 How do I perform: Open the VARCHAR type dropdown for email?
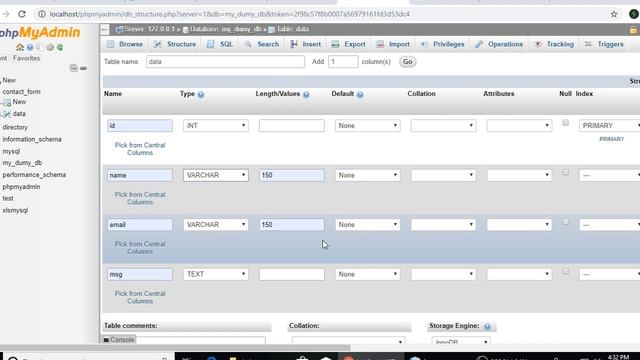(x=216, y=224)
